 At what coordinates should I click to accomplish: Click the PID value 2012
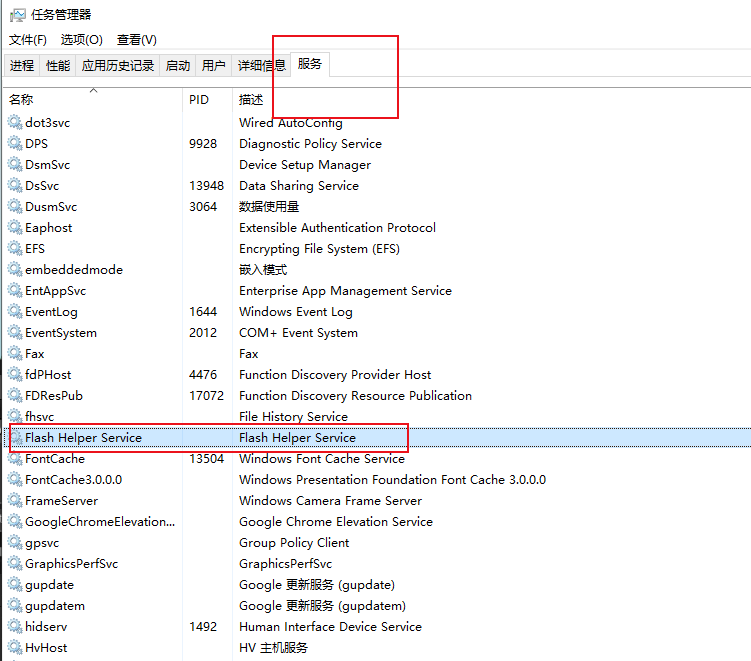point(203,333)
